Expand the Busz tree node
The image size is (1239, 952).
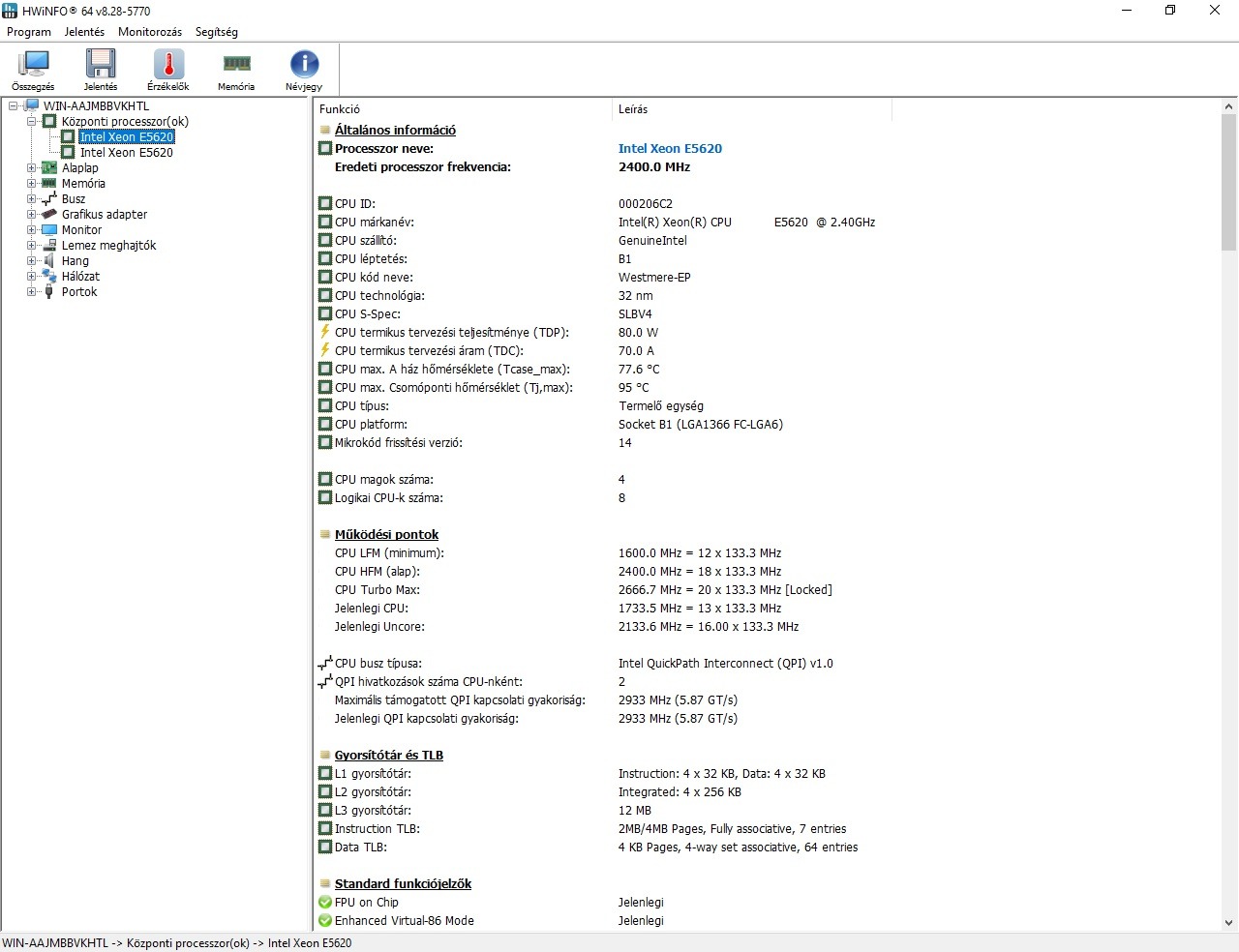point(31,198)
